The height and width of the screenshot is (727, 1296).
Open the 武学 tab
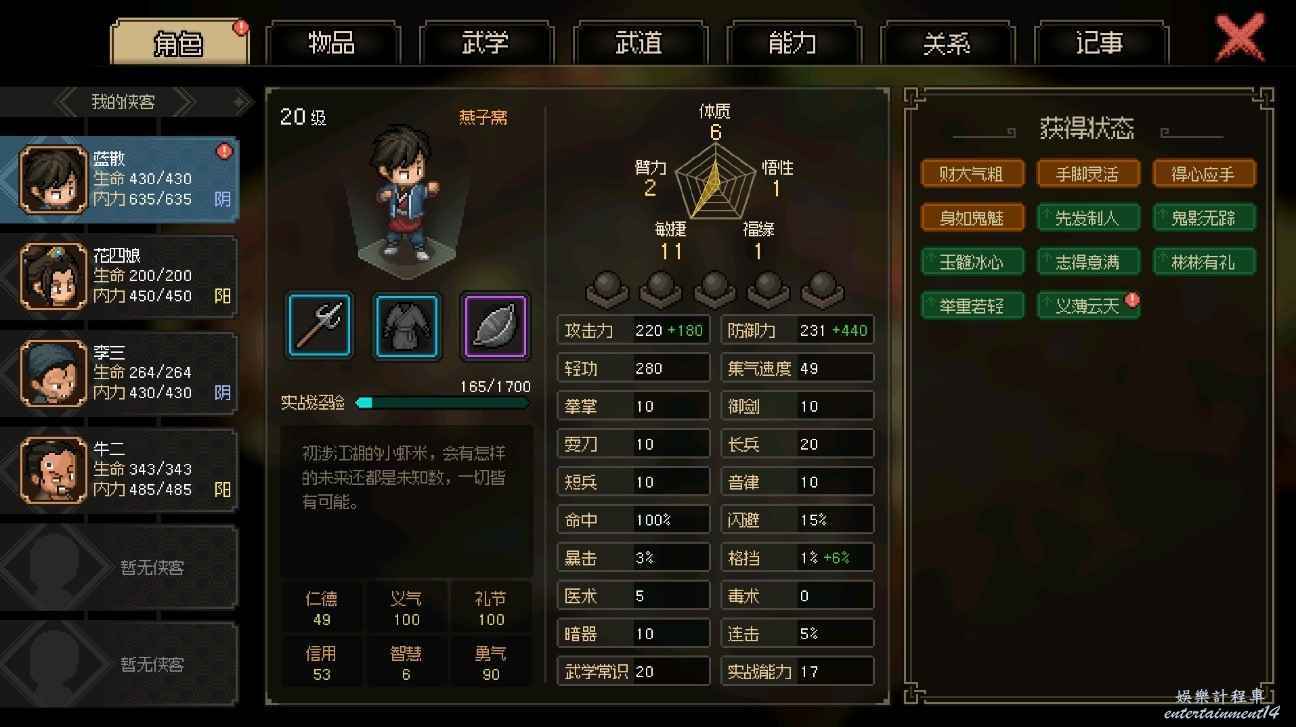[x=486, y=43]
